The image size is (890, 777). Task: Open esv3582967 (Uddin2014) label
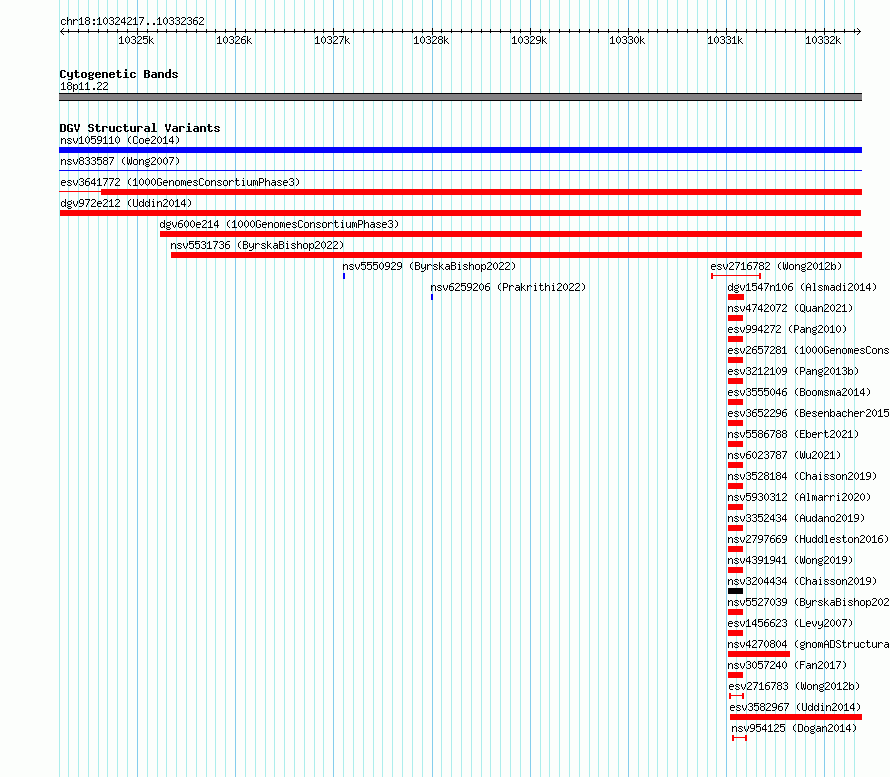(795, 707)
